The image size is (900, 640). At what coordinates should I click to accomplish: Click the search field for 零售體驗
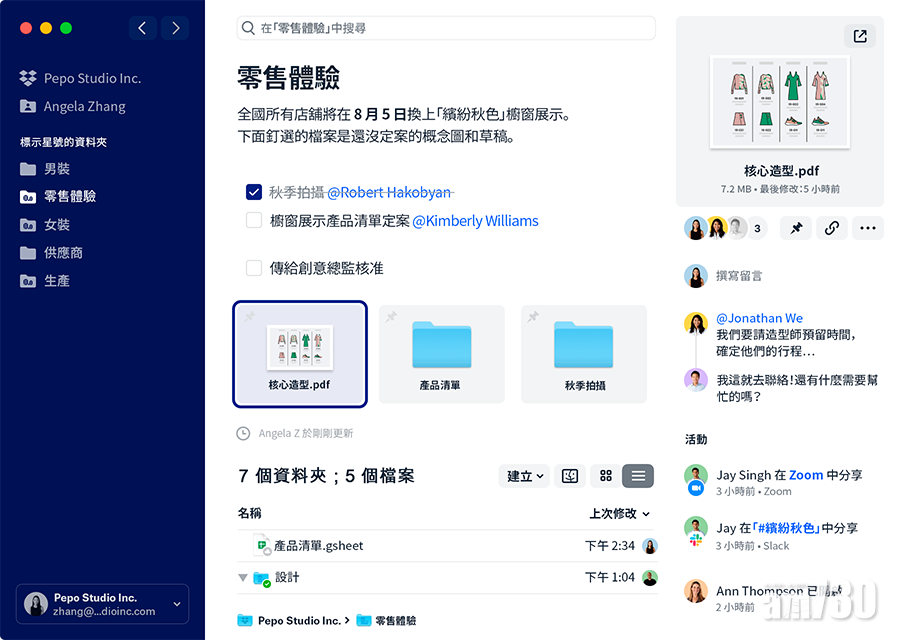[446, 28]
